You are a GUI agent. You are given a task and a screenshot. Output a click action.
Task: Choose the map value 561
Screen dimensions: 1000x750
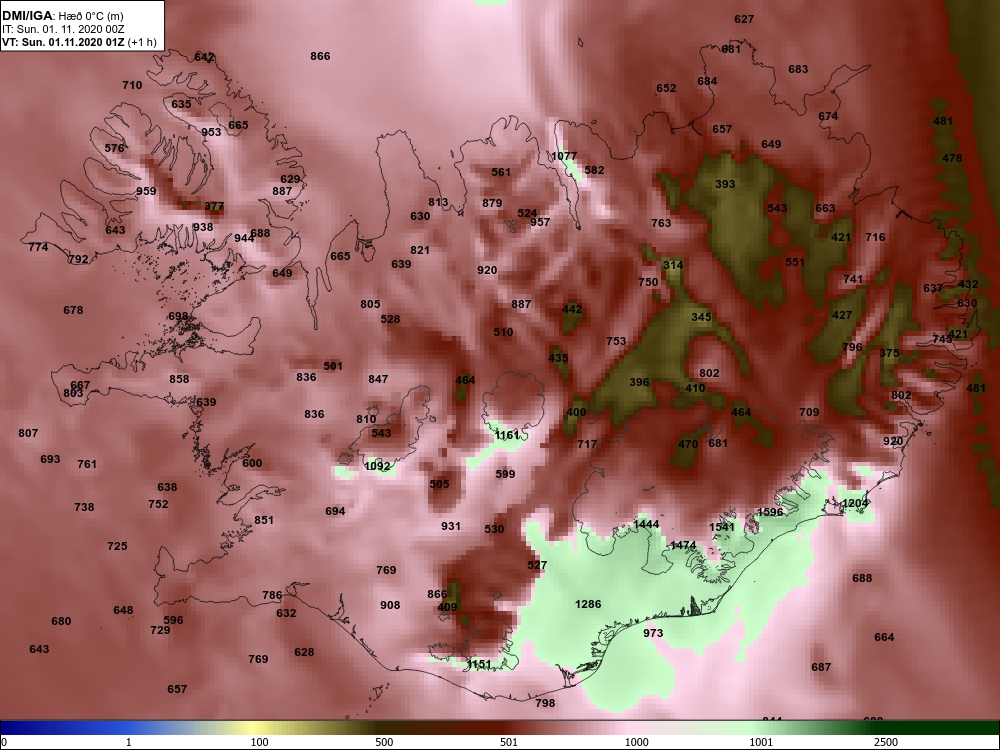(501, 172)
